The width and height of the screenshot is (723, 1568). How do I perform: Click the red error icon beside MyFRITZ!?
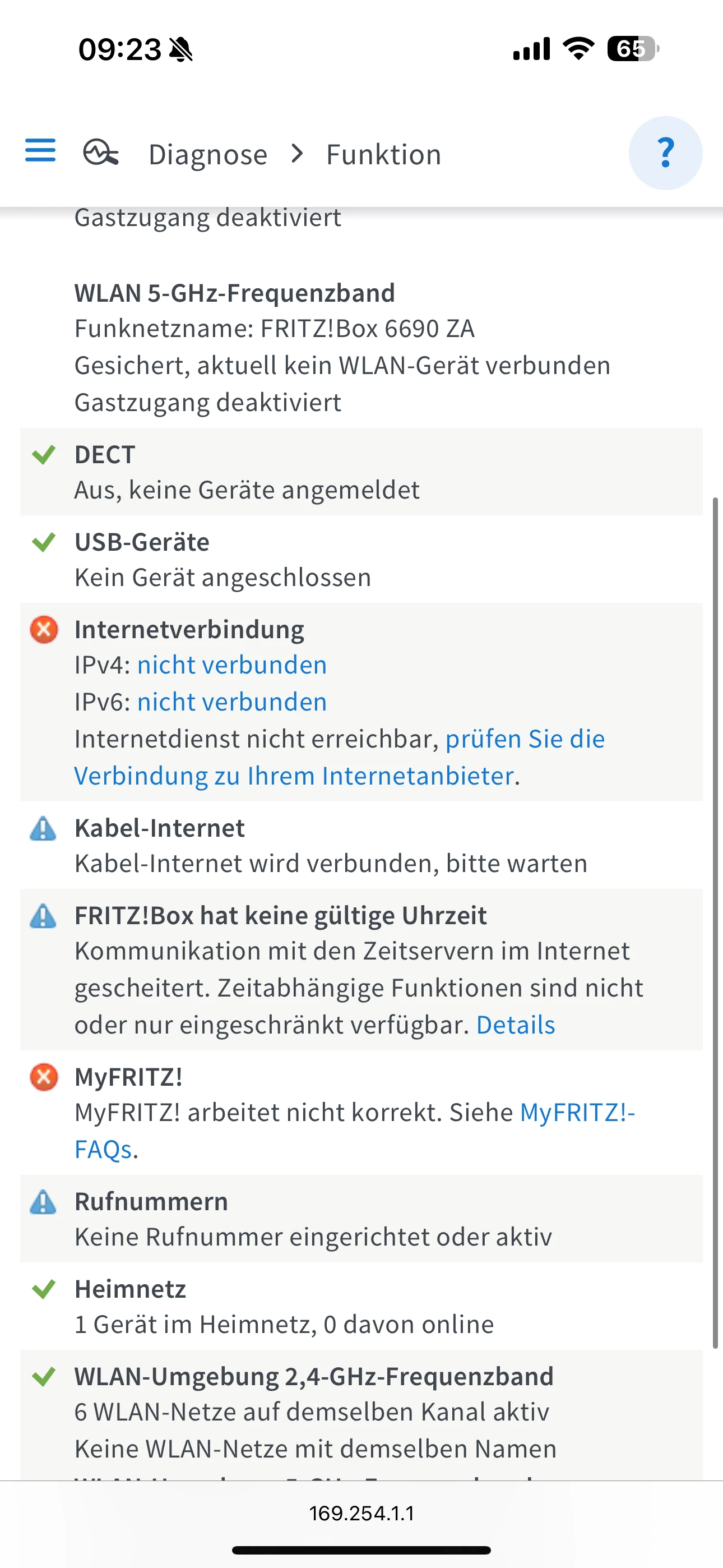(x=44, y=1077)
